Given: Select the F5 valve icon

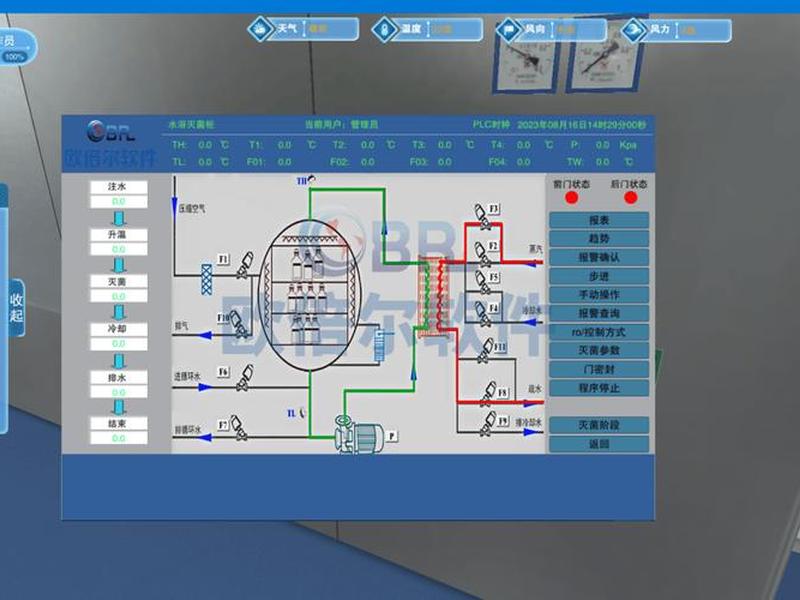Looking at the screenshot, I should pyautogui.click(x=482, y=282).
